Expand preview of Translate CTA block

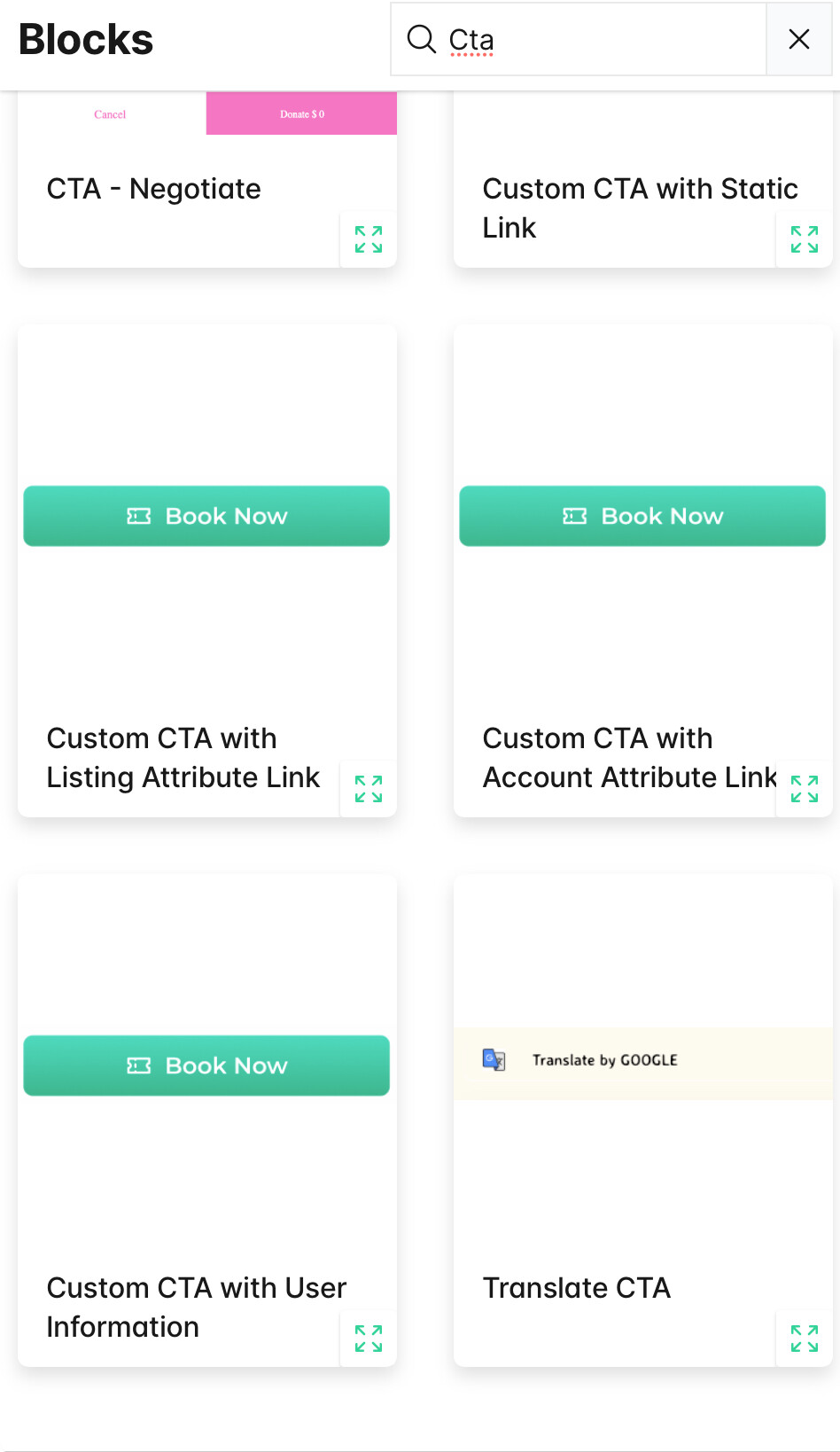[804, 1339]
